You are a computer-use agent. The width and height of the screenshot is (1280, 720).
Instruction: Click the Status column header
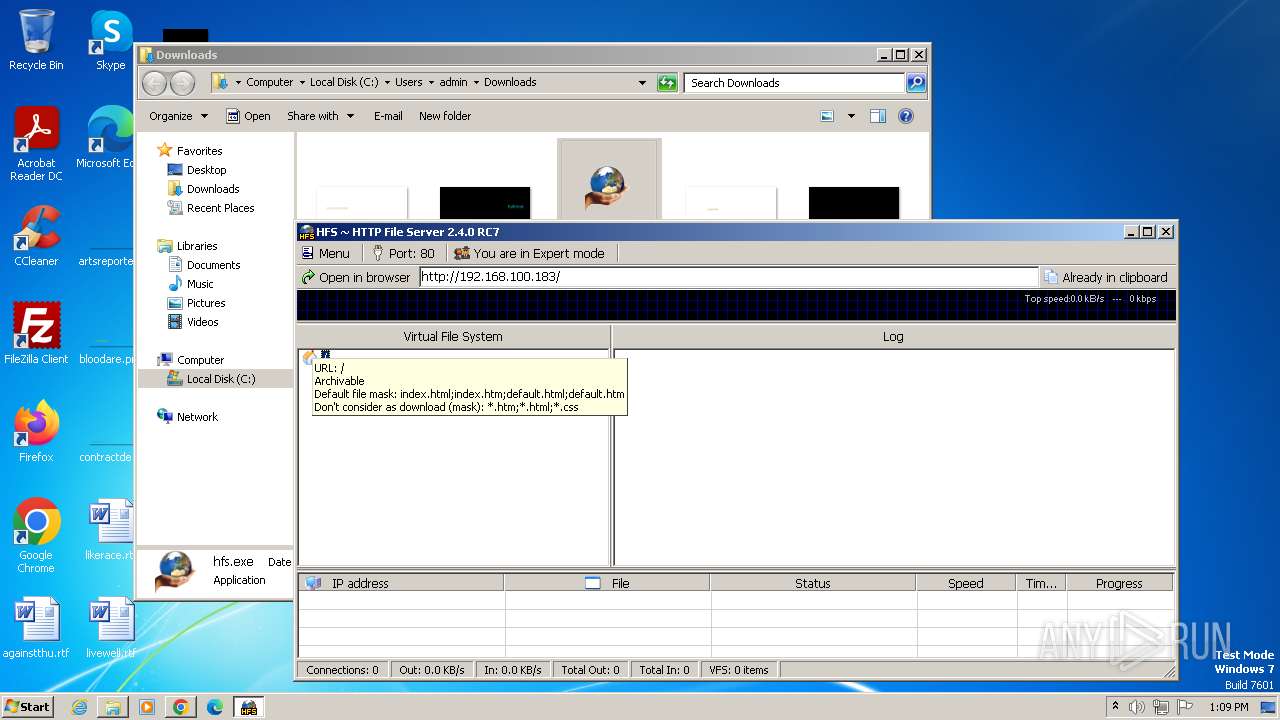click(812, 583)
